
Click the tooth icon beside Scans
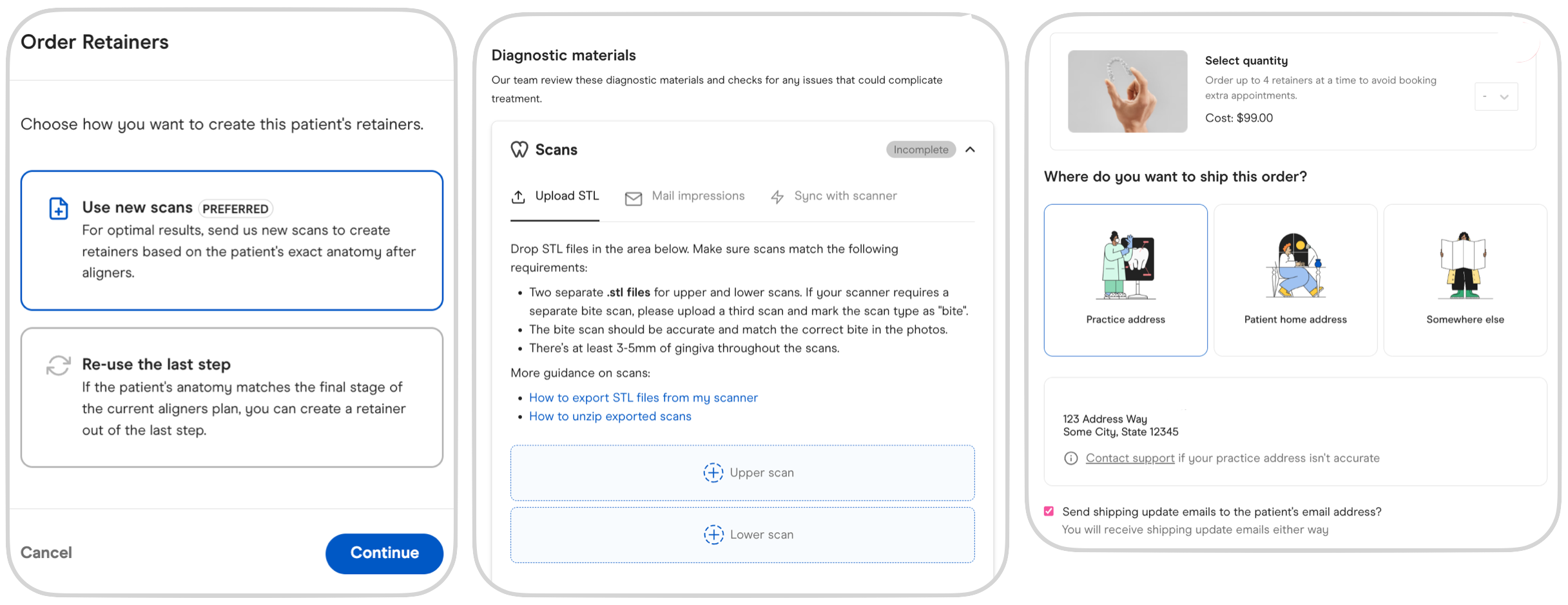[x=519, y=149]
